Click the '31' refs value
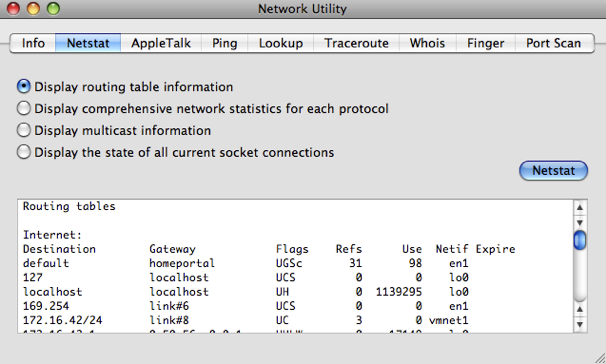This screenshot has width=606, height=364. (x=356, y=263)
